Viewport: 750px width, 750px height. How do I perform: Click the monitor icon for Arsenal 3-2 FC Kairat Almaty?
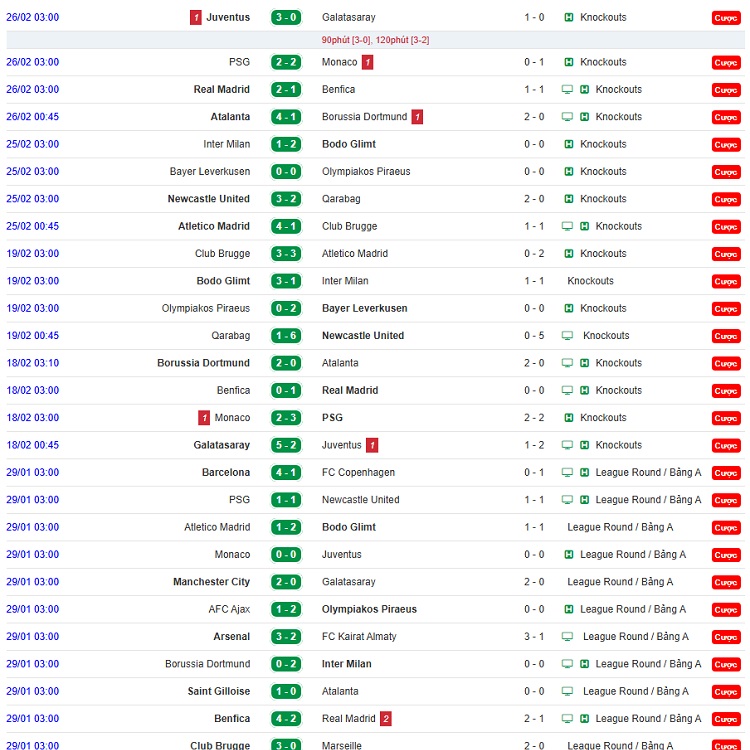click(567, 637)
